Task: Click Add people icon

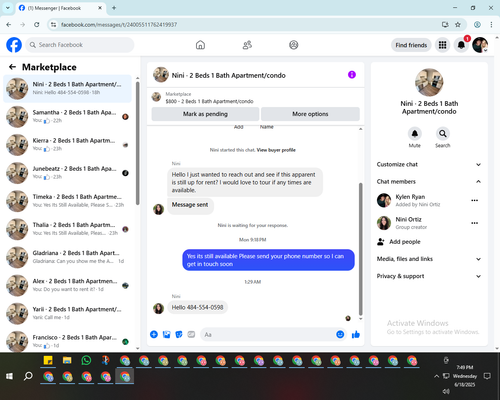Action: point(381,242)
